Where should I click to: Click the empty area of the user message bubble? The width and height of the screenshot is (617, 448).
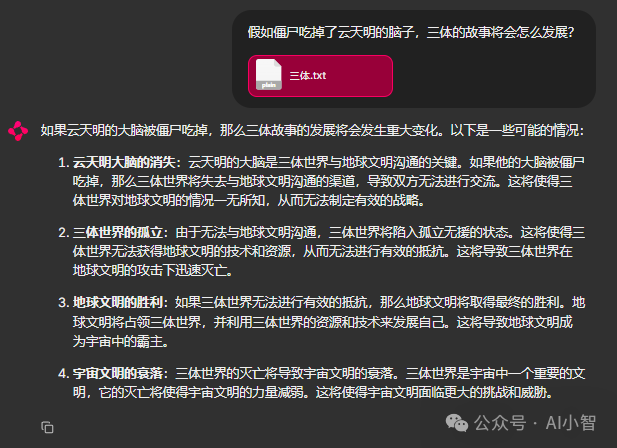pos(492,77)
